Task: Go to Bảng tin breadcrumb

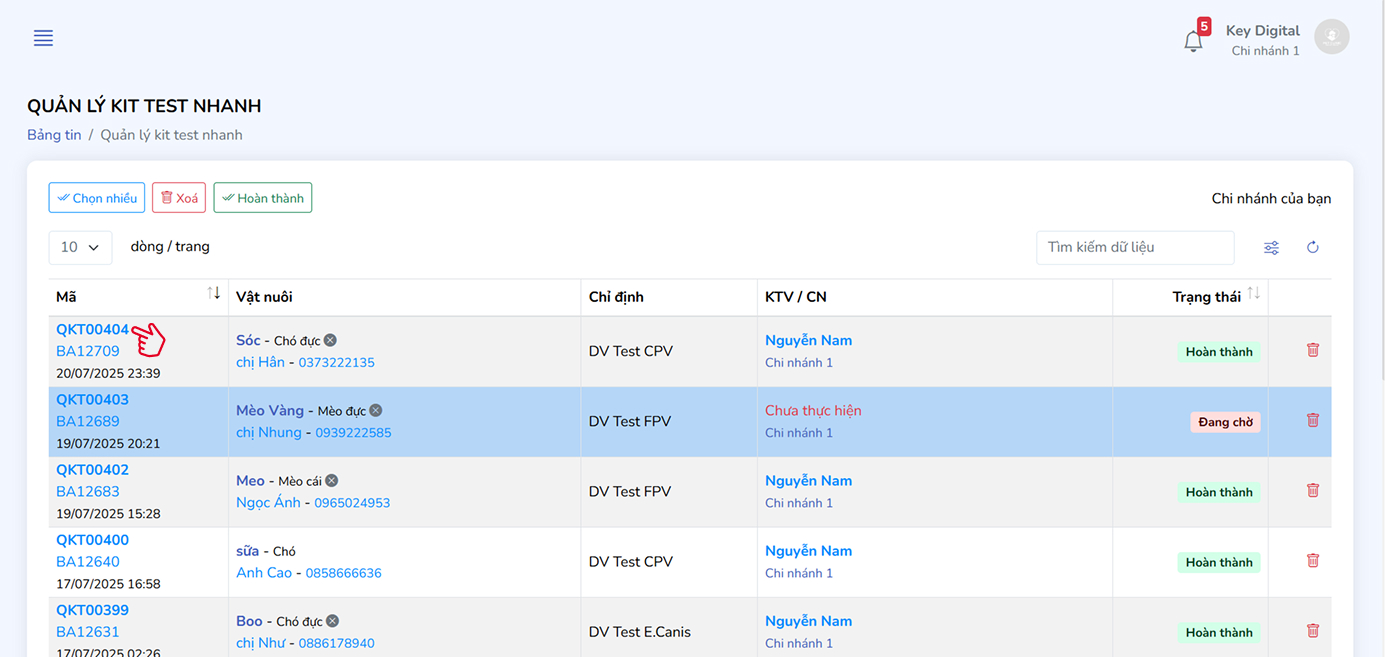Action: (x=54, y=135)
